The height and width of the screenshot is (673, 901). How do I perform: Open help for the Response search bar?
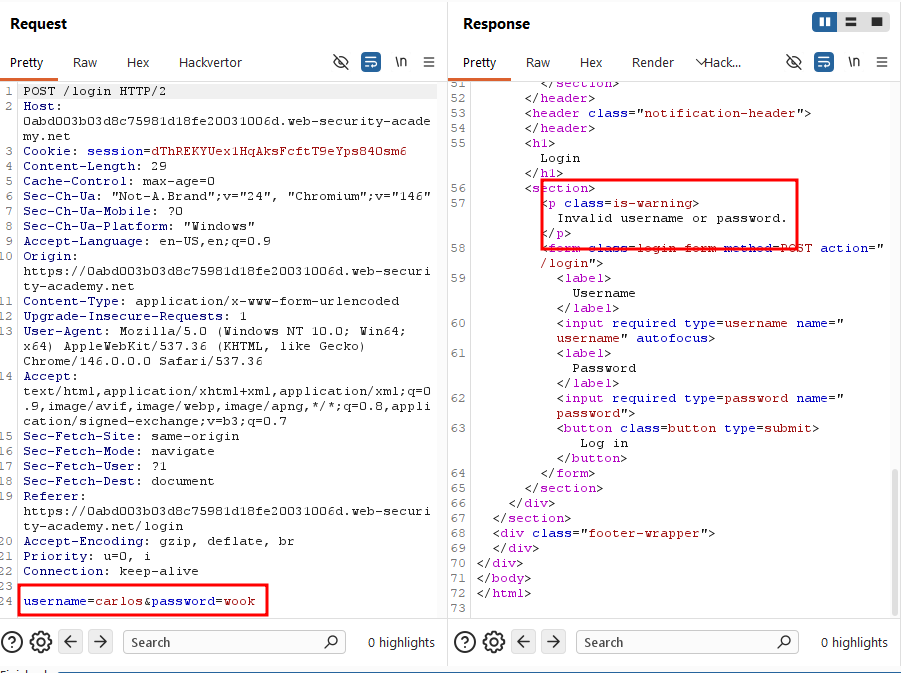(465, 642)
